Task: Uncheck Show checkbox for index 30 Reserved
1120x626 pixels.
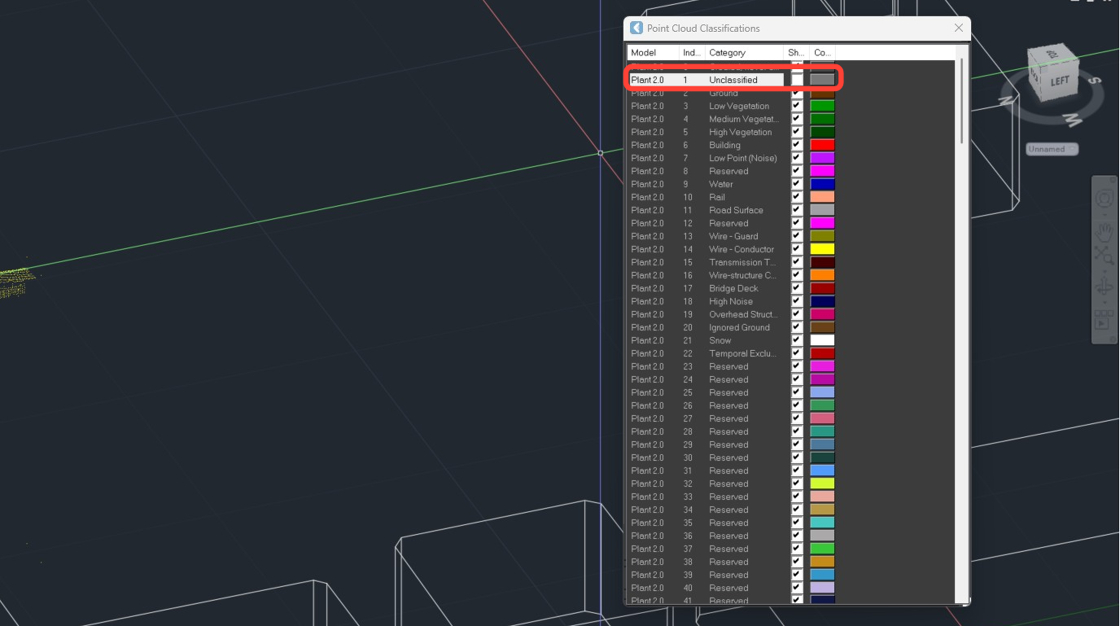Action: [796, 457]
